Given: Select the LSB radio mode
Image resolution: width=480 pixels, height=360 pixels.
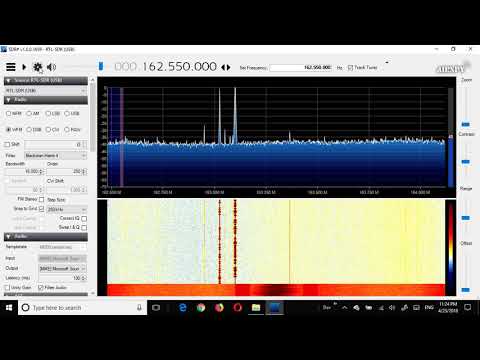Looking at the screenshot, I should [48, 113].
